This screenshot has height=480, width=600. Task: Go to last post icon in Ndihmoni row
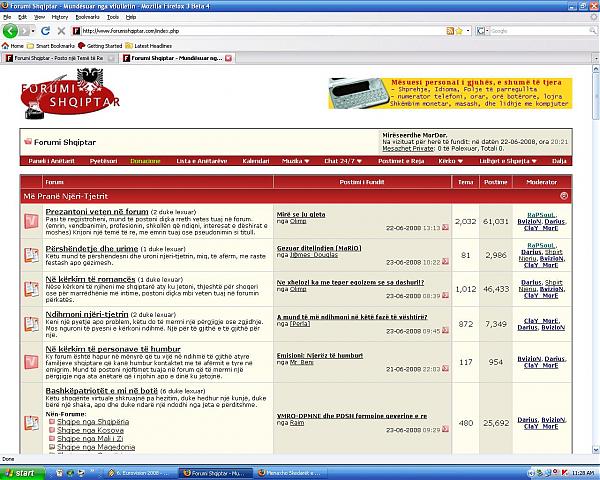[445, 331]
